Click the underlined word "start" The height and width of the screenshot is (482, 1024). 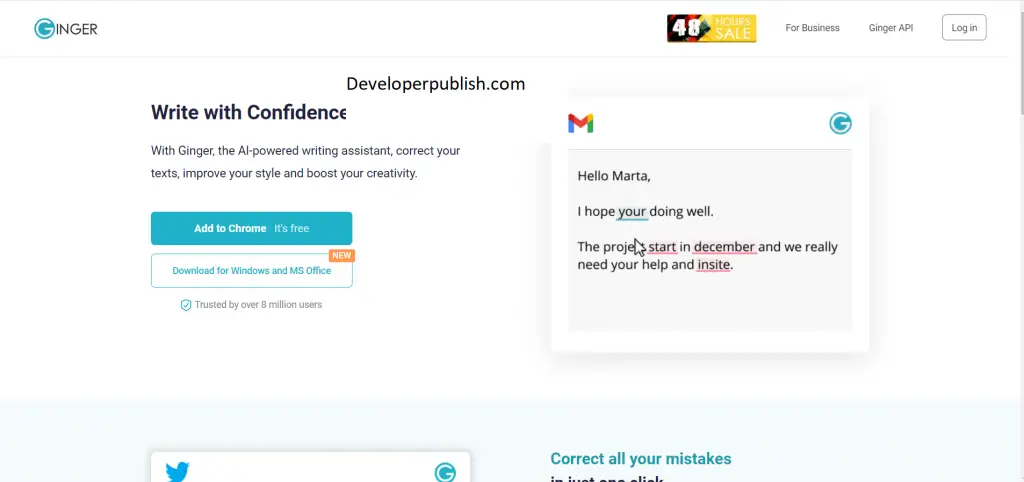pyautogui.click(x=662, y=247)
